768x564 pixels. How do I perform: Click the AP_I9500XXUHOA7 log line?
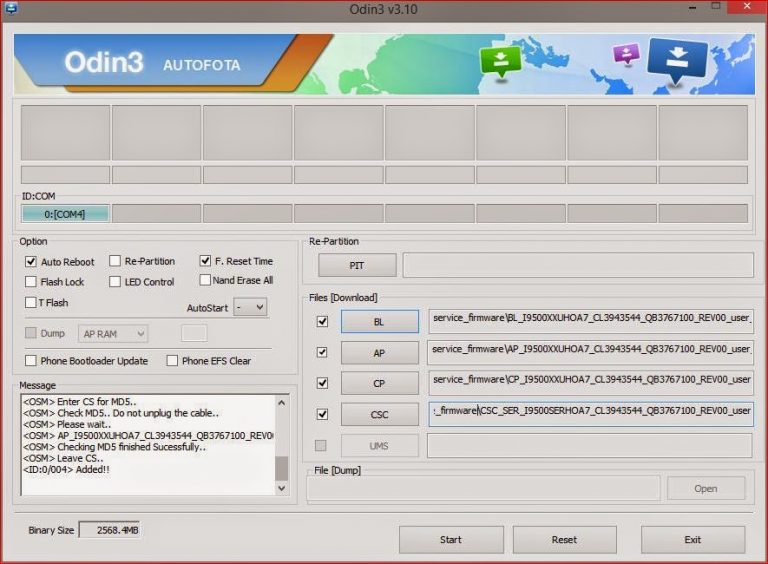[148, 436]
